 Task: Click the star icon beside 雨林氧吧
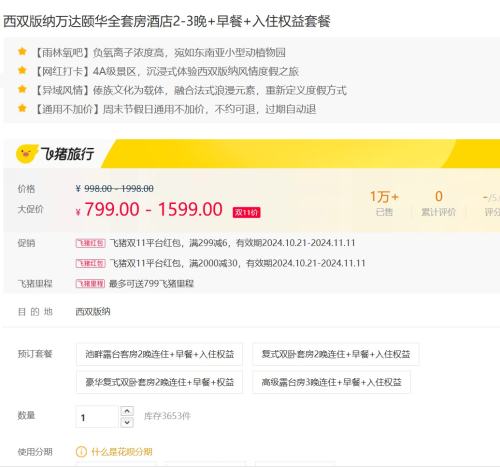click(22, 52)
